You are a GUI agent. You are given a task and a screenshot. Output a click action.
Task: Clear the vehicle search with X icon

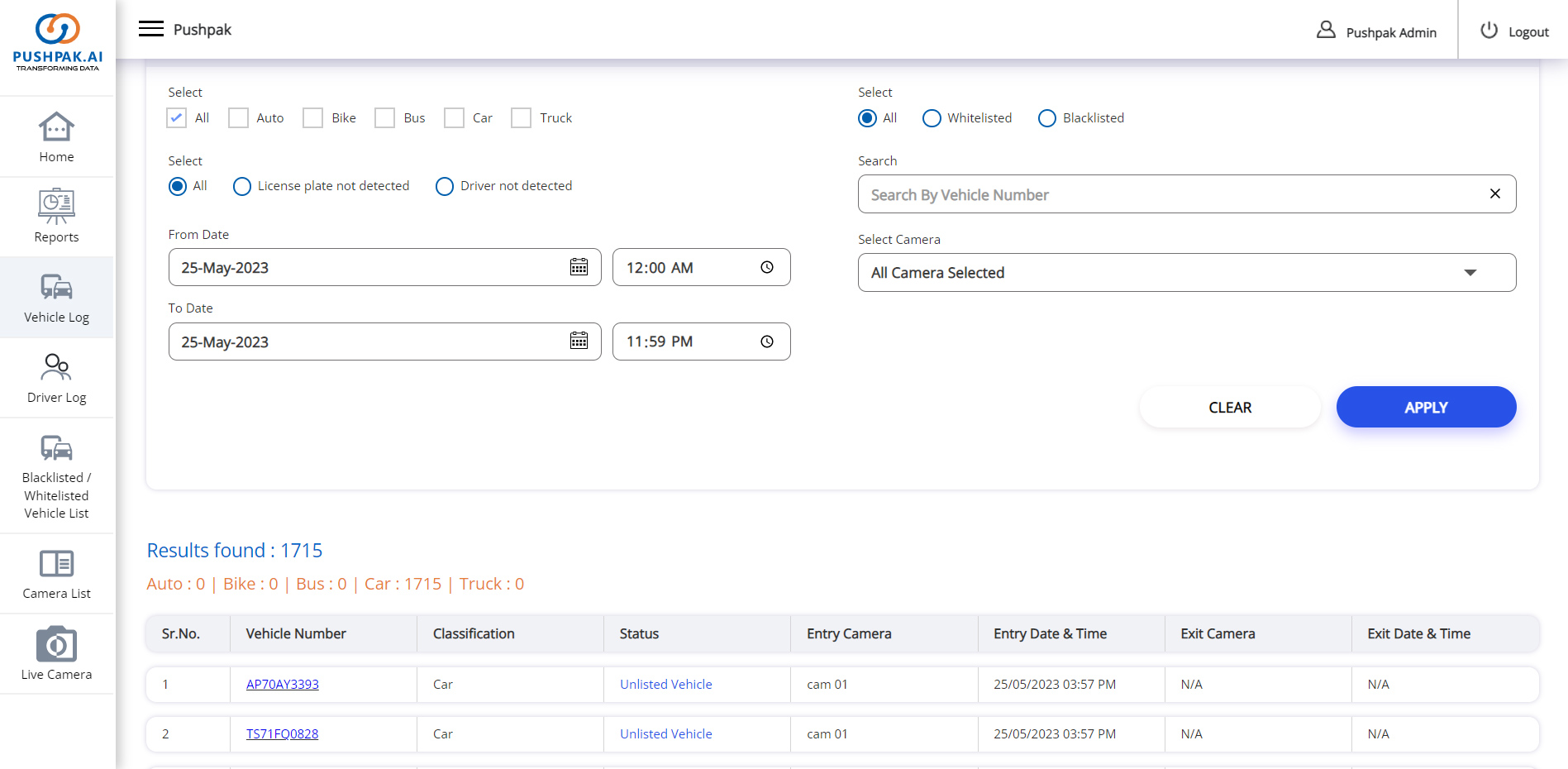click(x=1494, y=193)
